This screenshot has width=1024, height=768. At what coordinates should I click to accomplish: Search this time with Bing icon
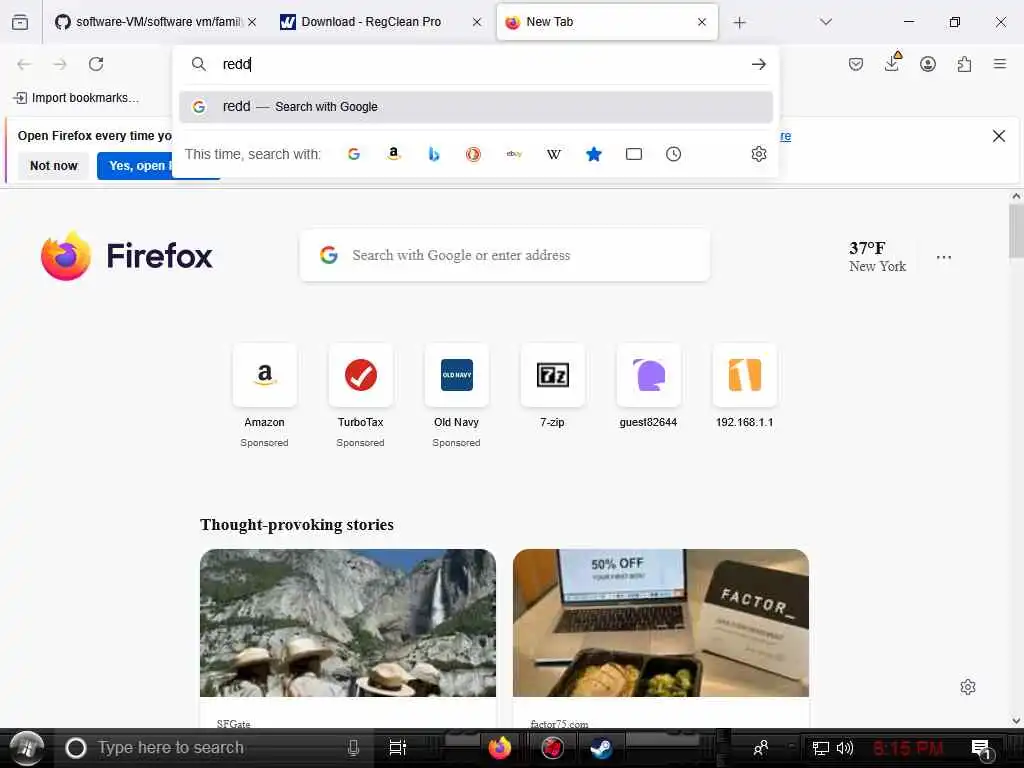[434, 154]
